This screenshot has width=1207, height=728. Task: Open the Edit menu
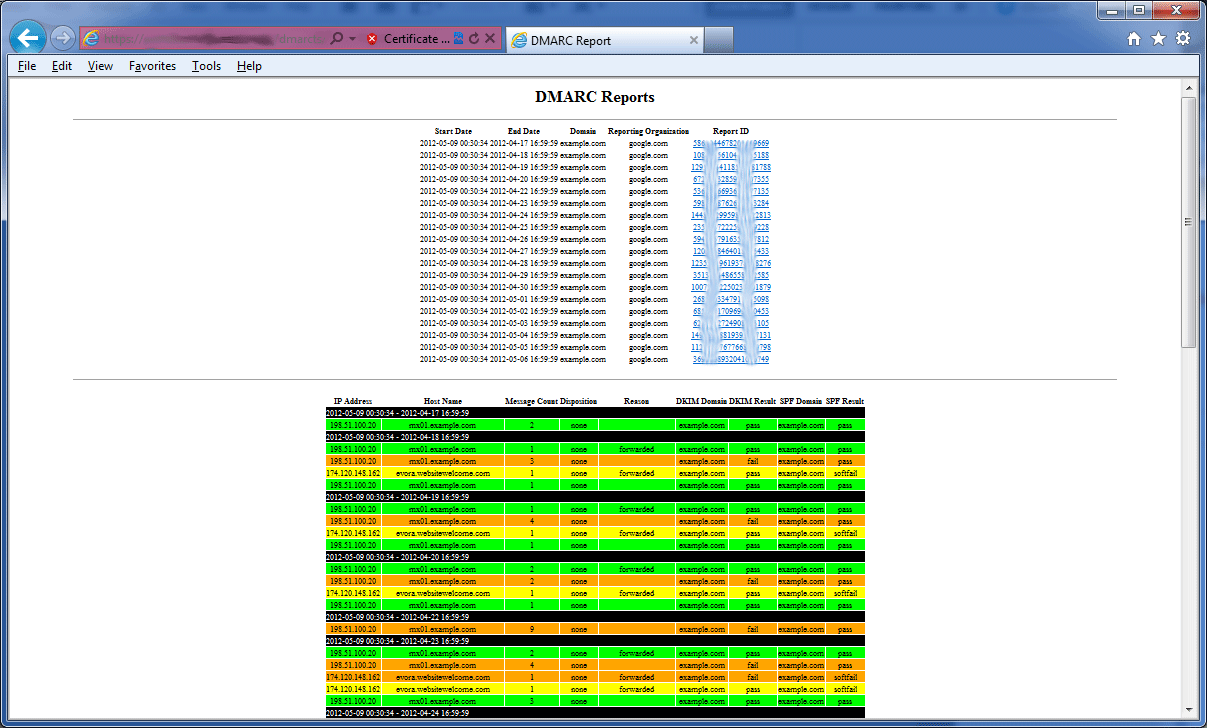click(x=62, y=66)
